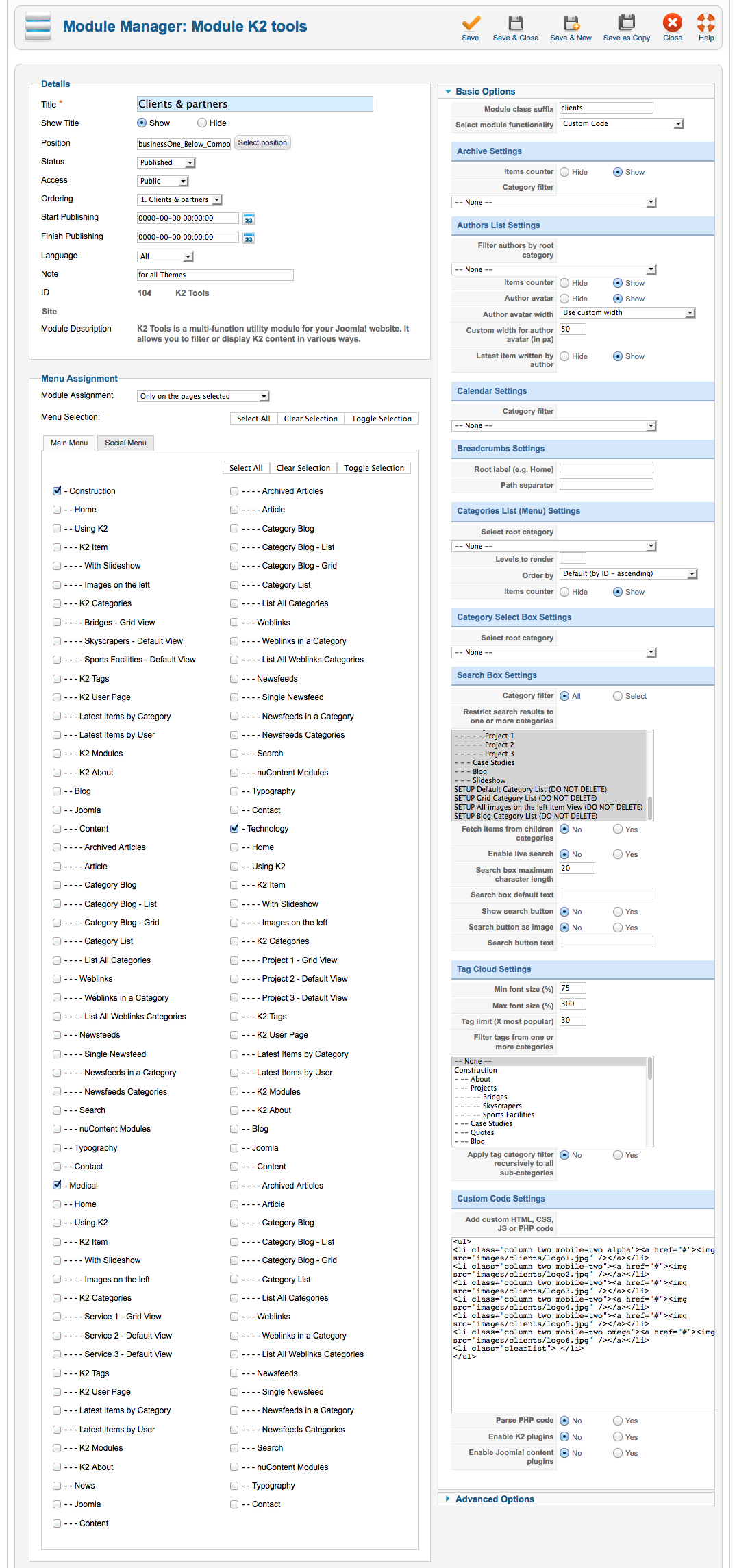Set Search button as image to Yes
The width and height of the screenshot is (737, 1568).
tap(618, 928)
